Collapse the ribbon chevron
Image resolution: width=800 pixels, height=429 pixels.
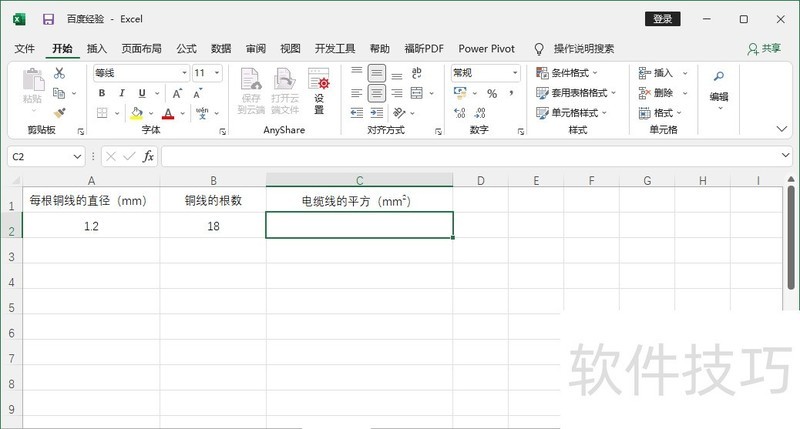tap(782, 129)
